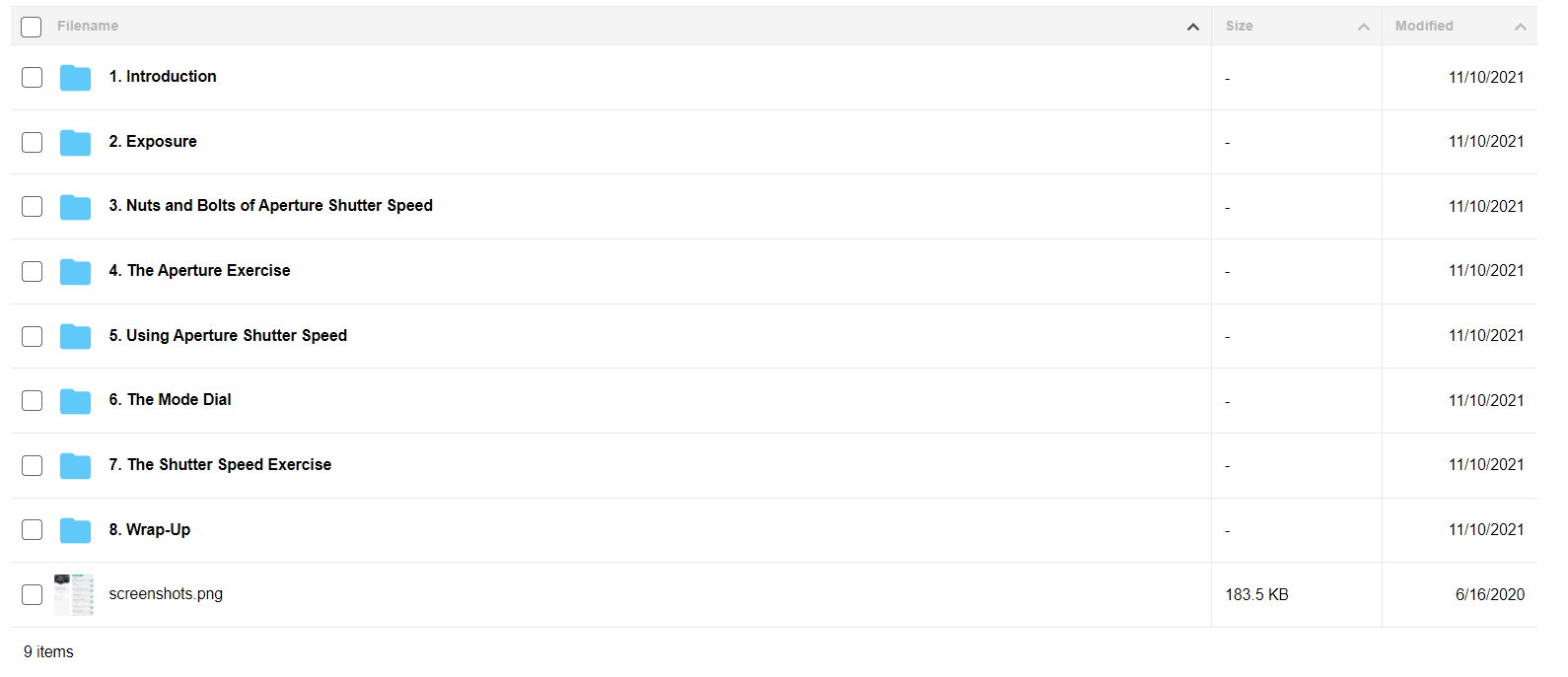Check the box for 1. Introduction
This screenshot has height=677, width=1568.
(32, 77)
